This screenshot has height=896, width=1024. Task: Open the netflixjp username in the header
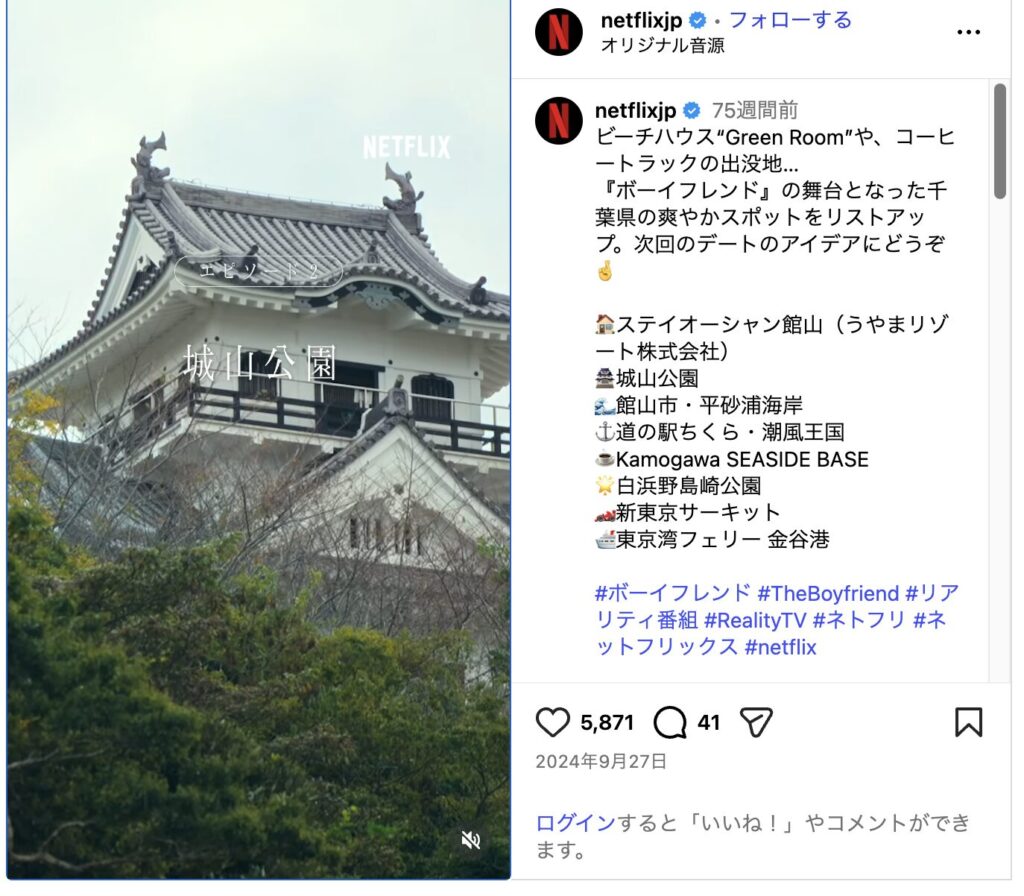coord(641,21)
